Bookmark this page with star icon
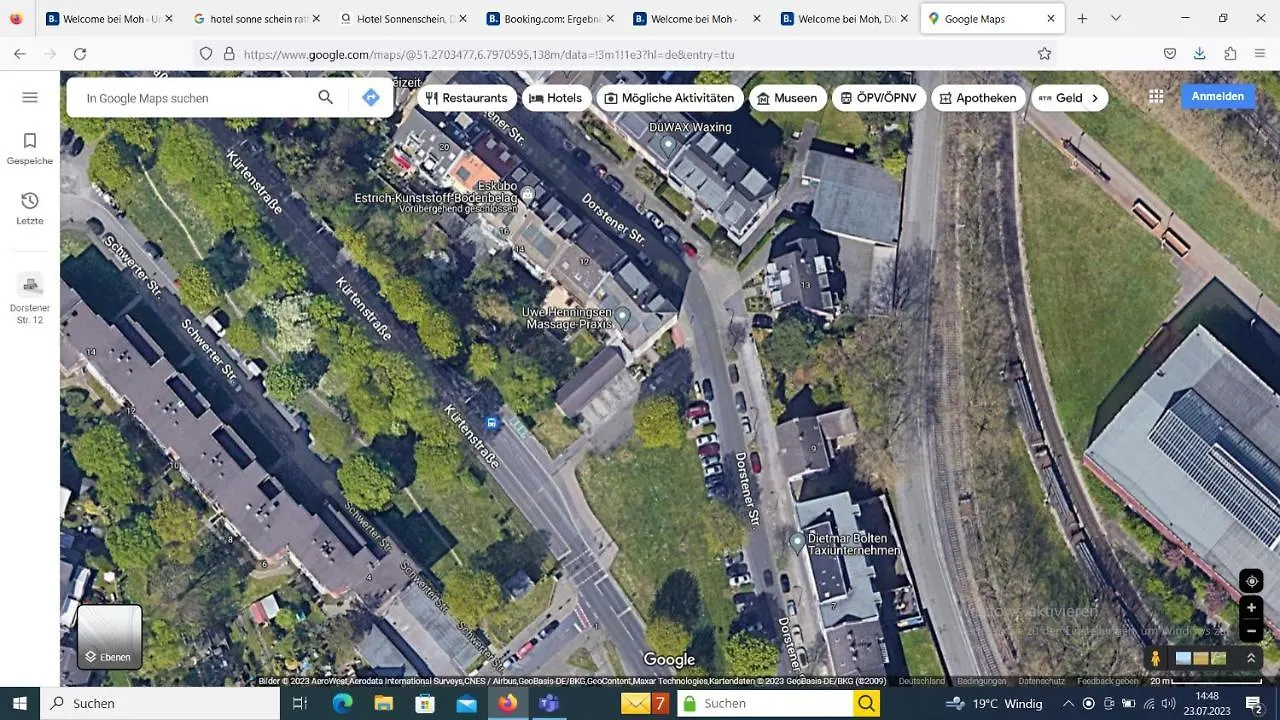This screenshot has height=720, width=1280. tap(1044, 54)
